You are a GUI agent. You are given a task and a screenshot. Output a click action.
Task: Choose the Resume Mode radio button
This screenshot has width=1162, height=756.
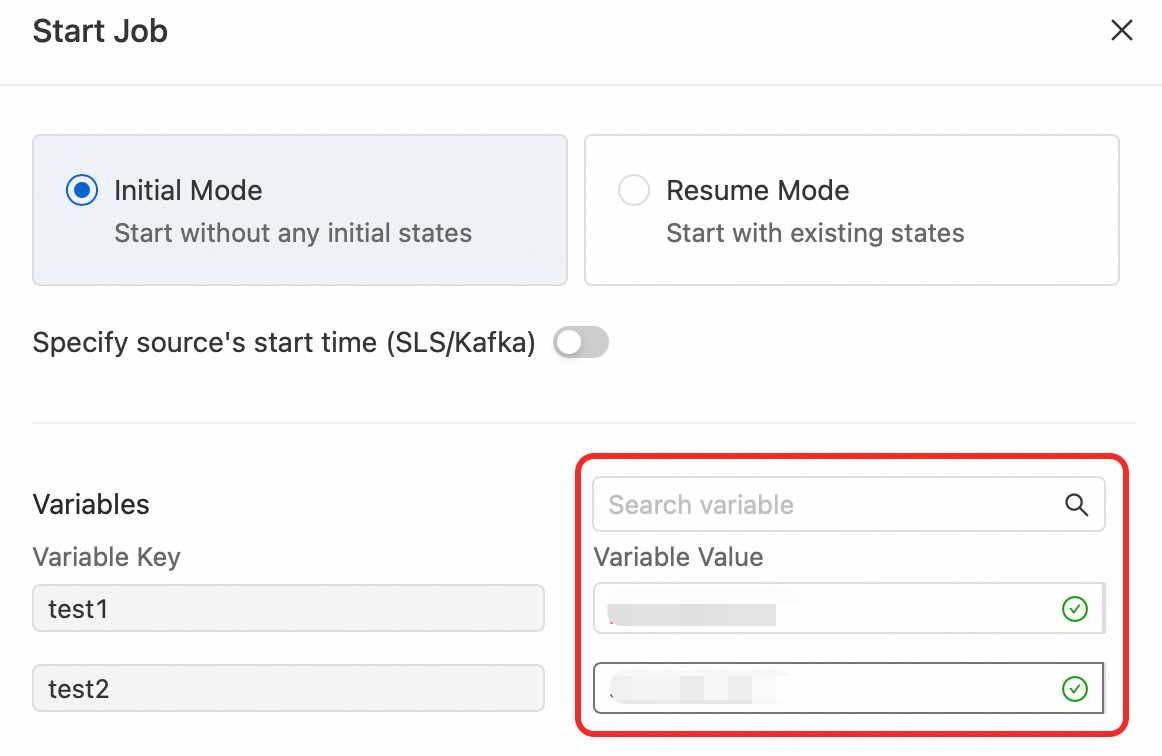tap(634, 191)
